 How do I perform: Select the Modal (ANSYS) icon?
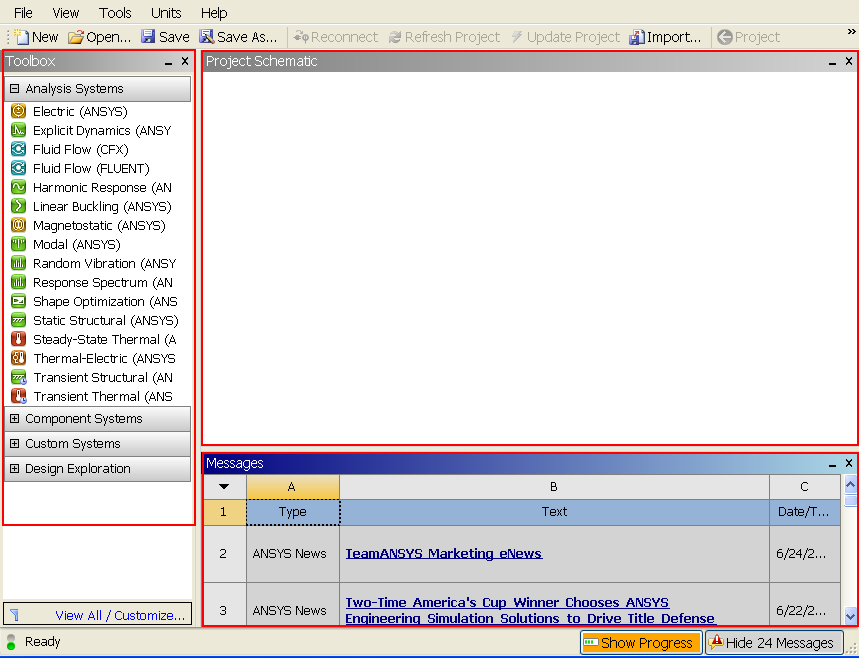[18, 244]
